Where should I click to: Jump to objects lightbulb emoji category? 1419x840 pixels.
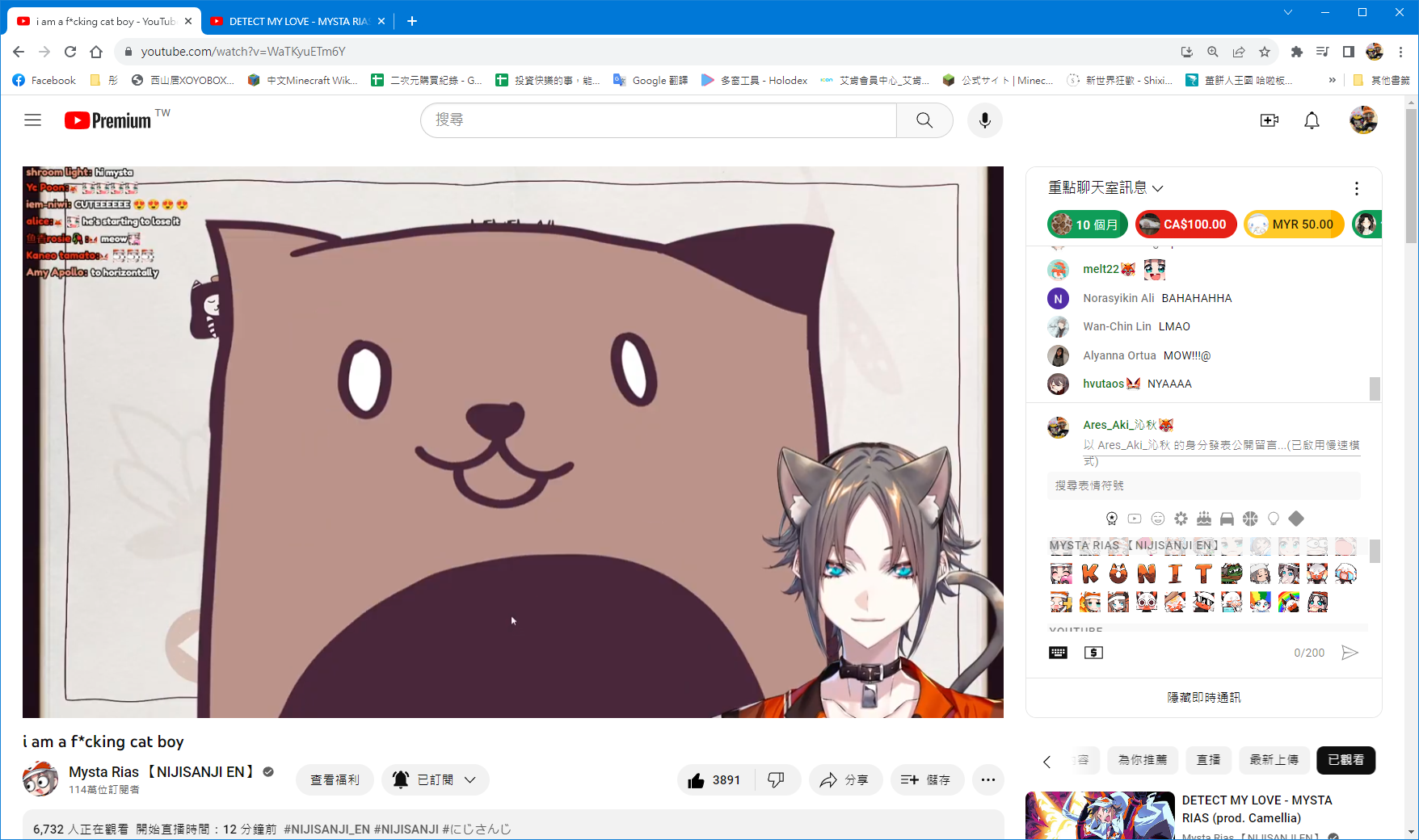coord(1274,519)
